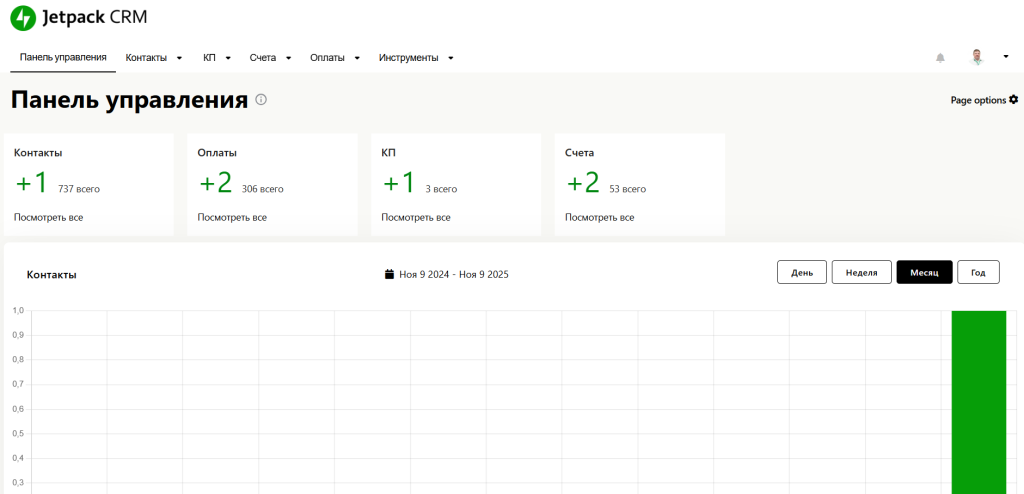Click Посмотреть все in Контакты card
The width and height of the screenshot is (1024, 494).
point(48,218)
